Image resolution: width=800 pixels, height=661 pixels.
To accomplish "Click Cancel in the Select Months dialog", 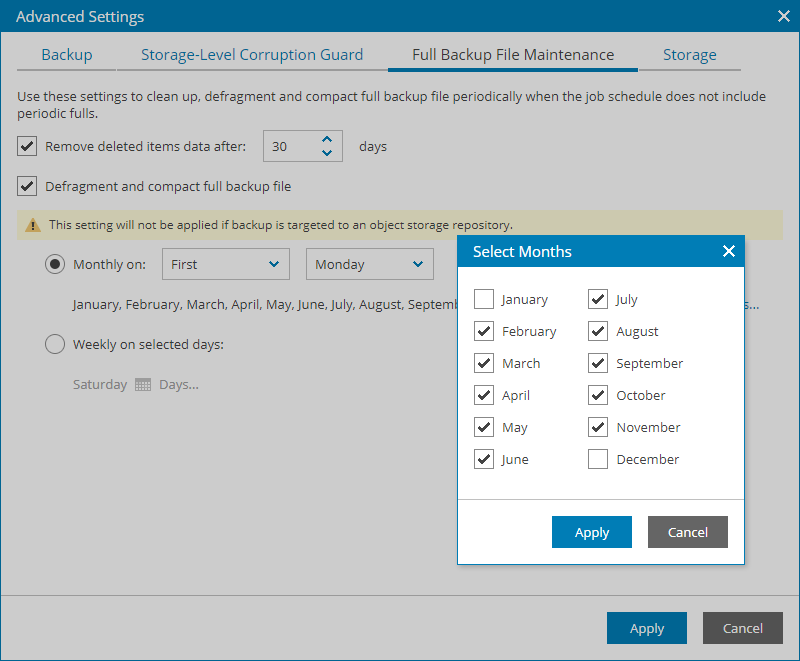I will tap(687, 532).
